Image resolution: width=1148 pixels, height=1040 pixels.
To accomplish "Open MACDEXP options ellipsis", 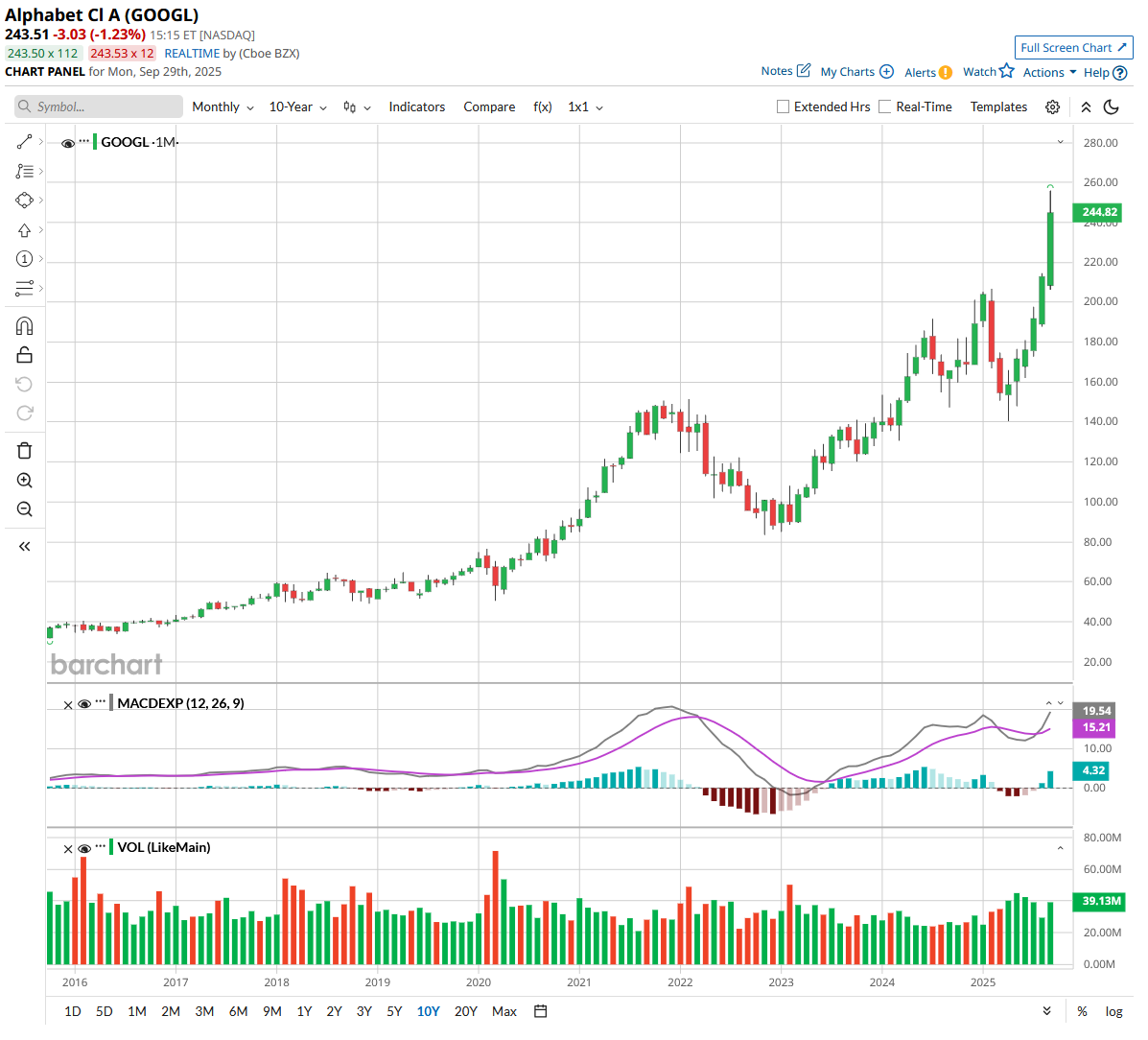I will click(101, 701).
